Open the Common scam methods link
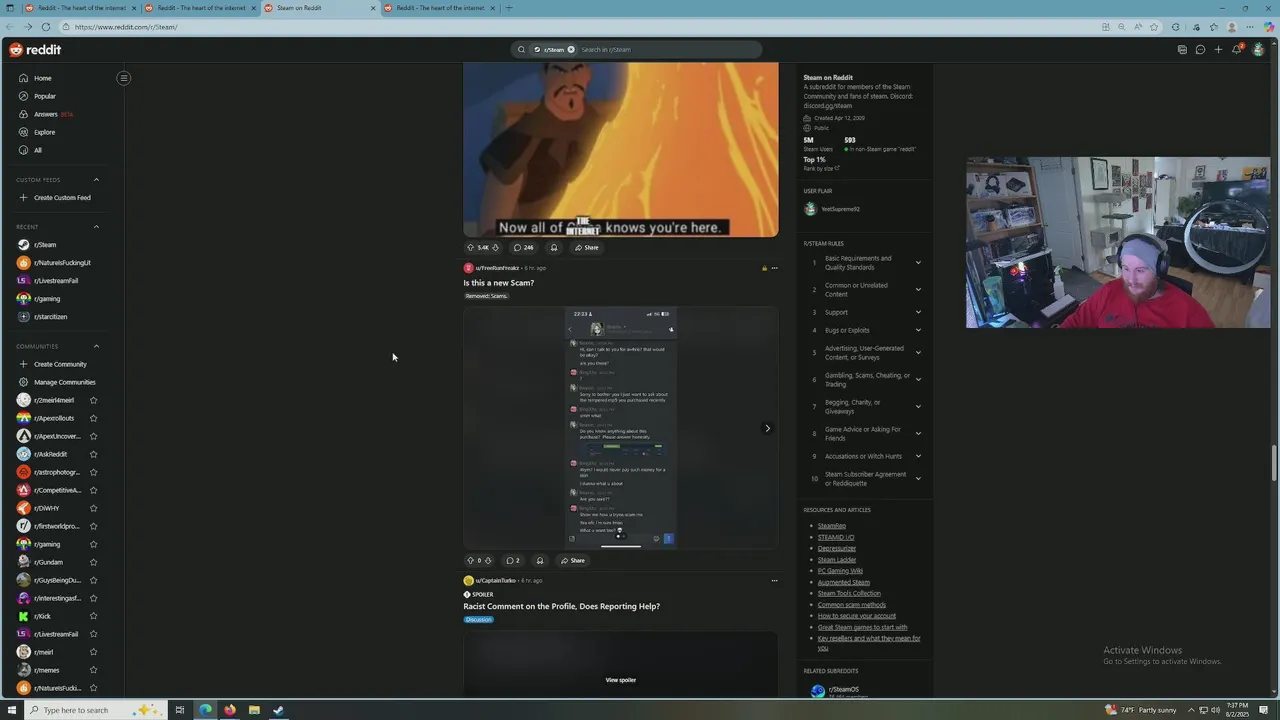 (x=852, y=604)
